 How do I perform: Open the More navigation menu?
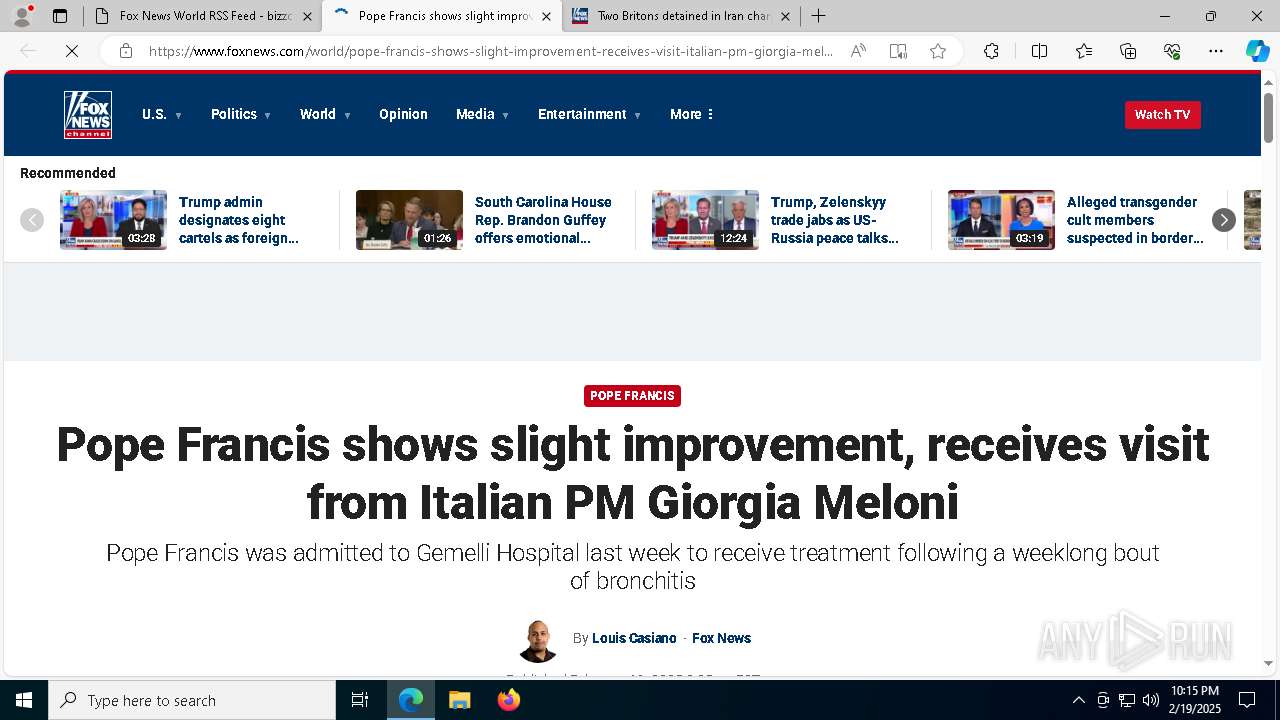692,114
